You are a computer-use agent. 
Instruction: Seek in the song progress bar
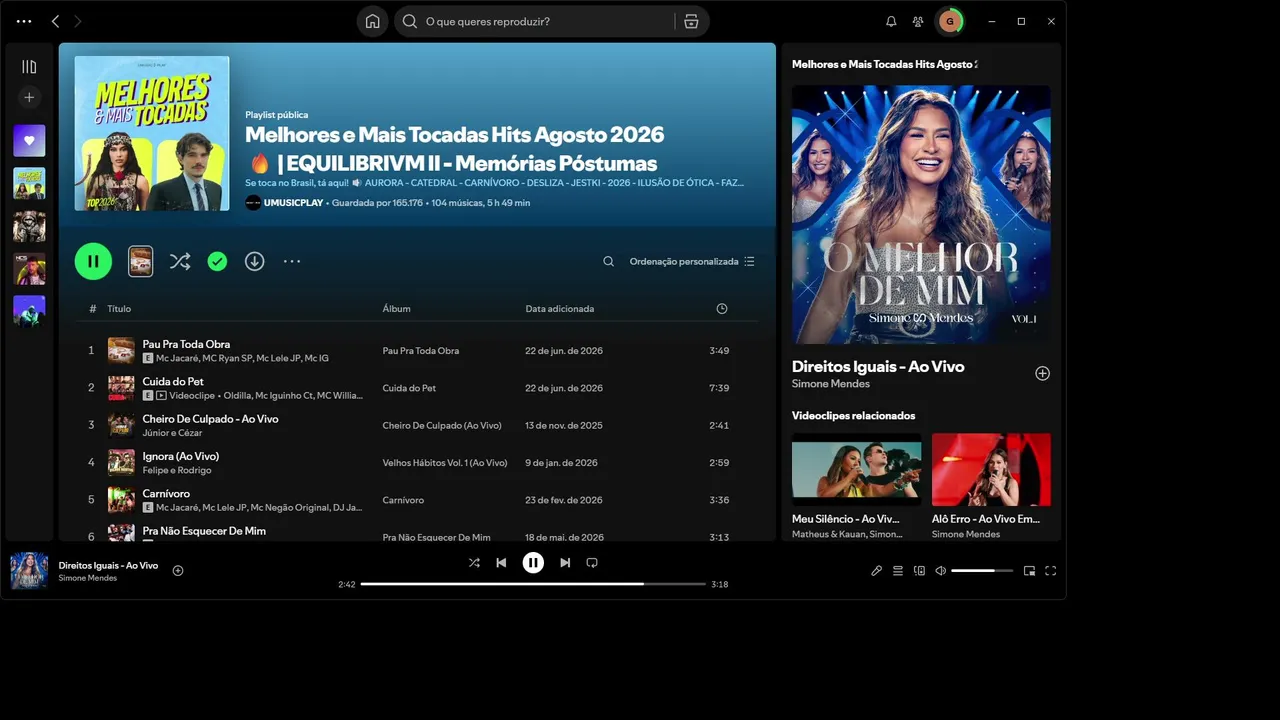click(533, 584)
